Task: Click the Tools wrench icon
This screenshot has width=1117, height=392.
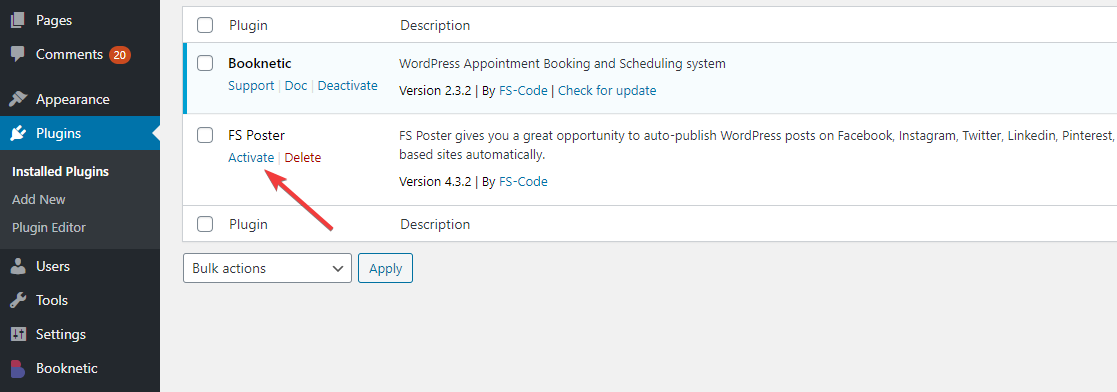Action: pyautogui.click(x=18, y=301)
